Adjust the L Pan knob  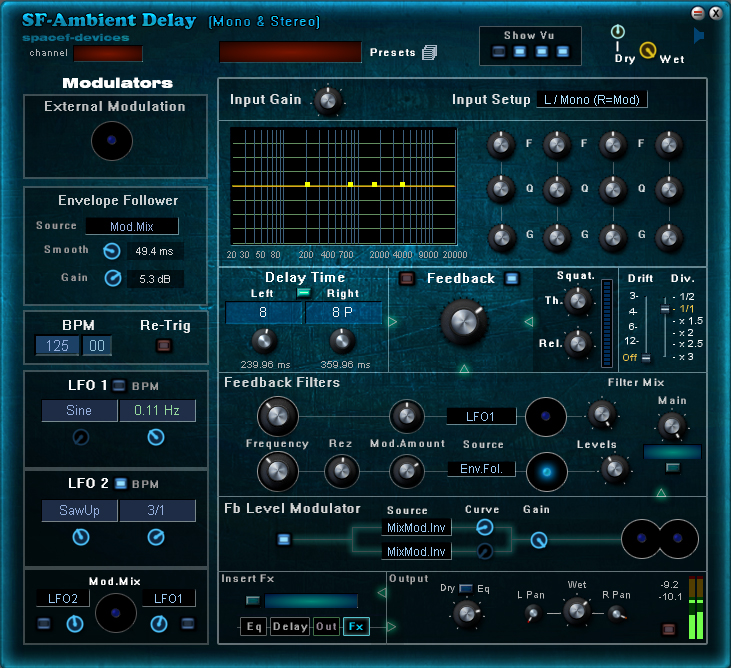click(533, 613)
